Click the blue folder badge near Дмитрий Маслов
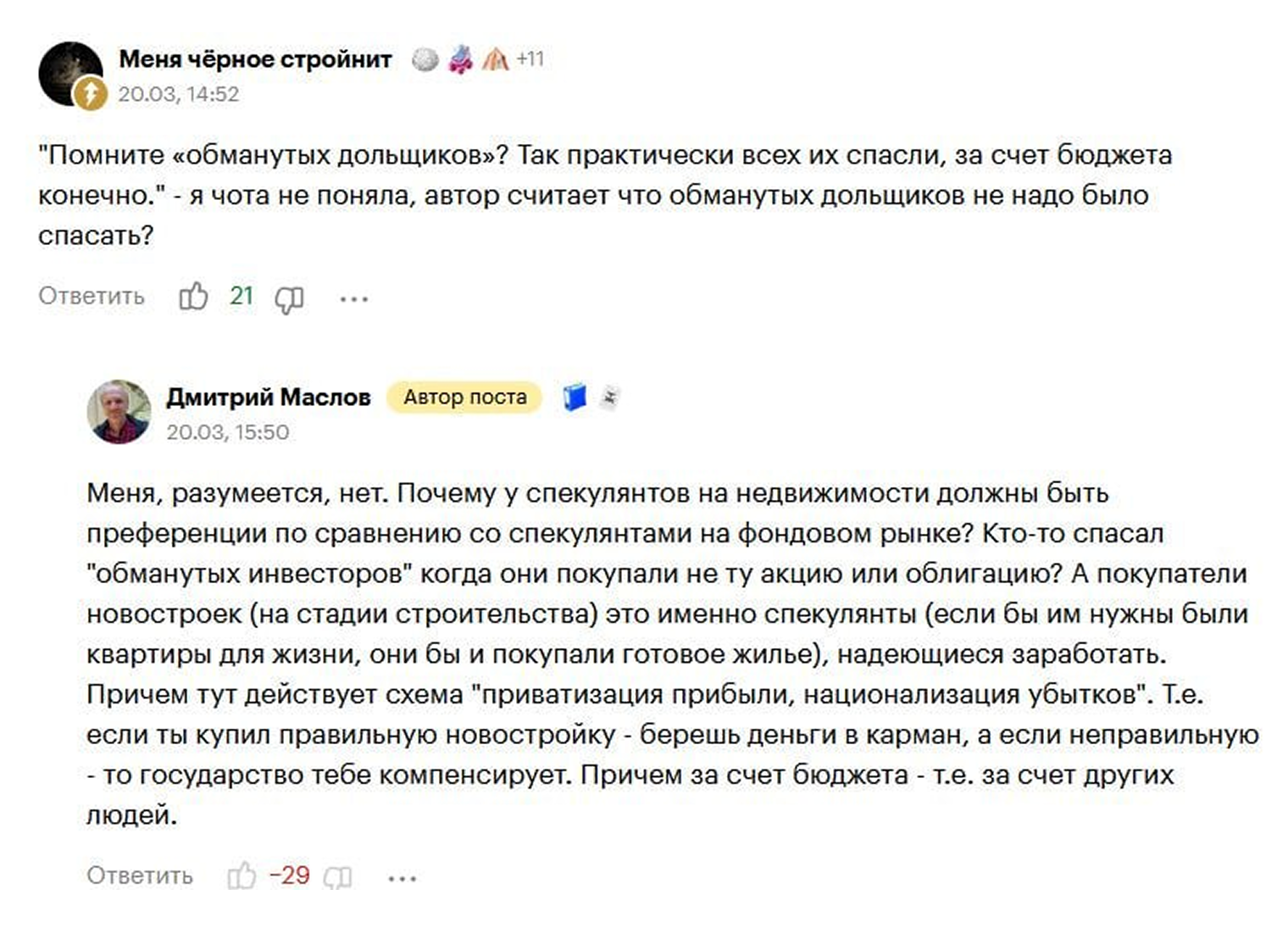Image resolution: width=1288 pixels, height=939 pixels. (575, 397)
